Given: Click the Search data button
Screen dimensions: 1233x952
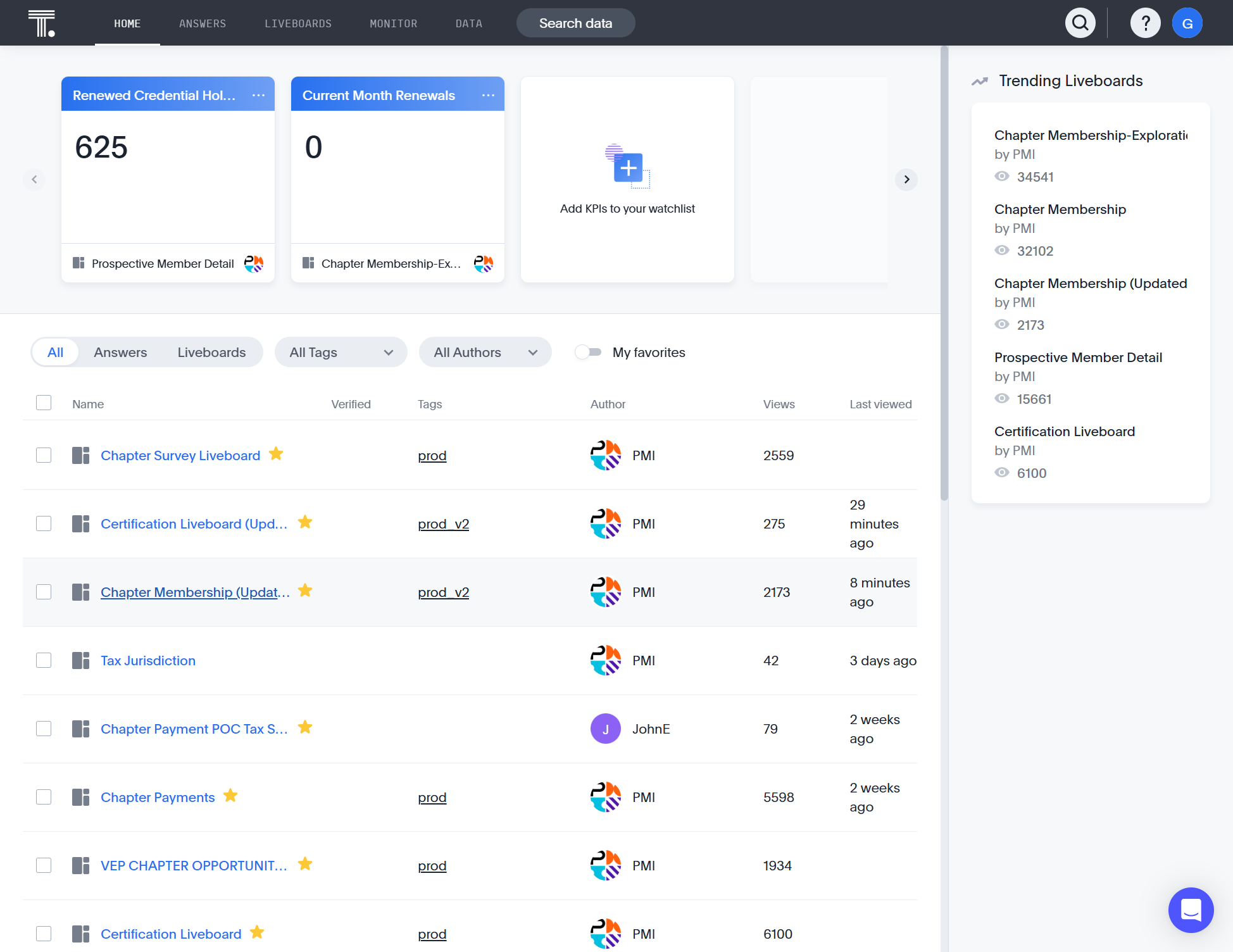Looking at the screenshot, I should 576,23.
